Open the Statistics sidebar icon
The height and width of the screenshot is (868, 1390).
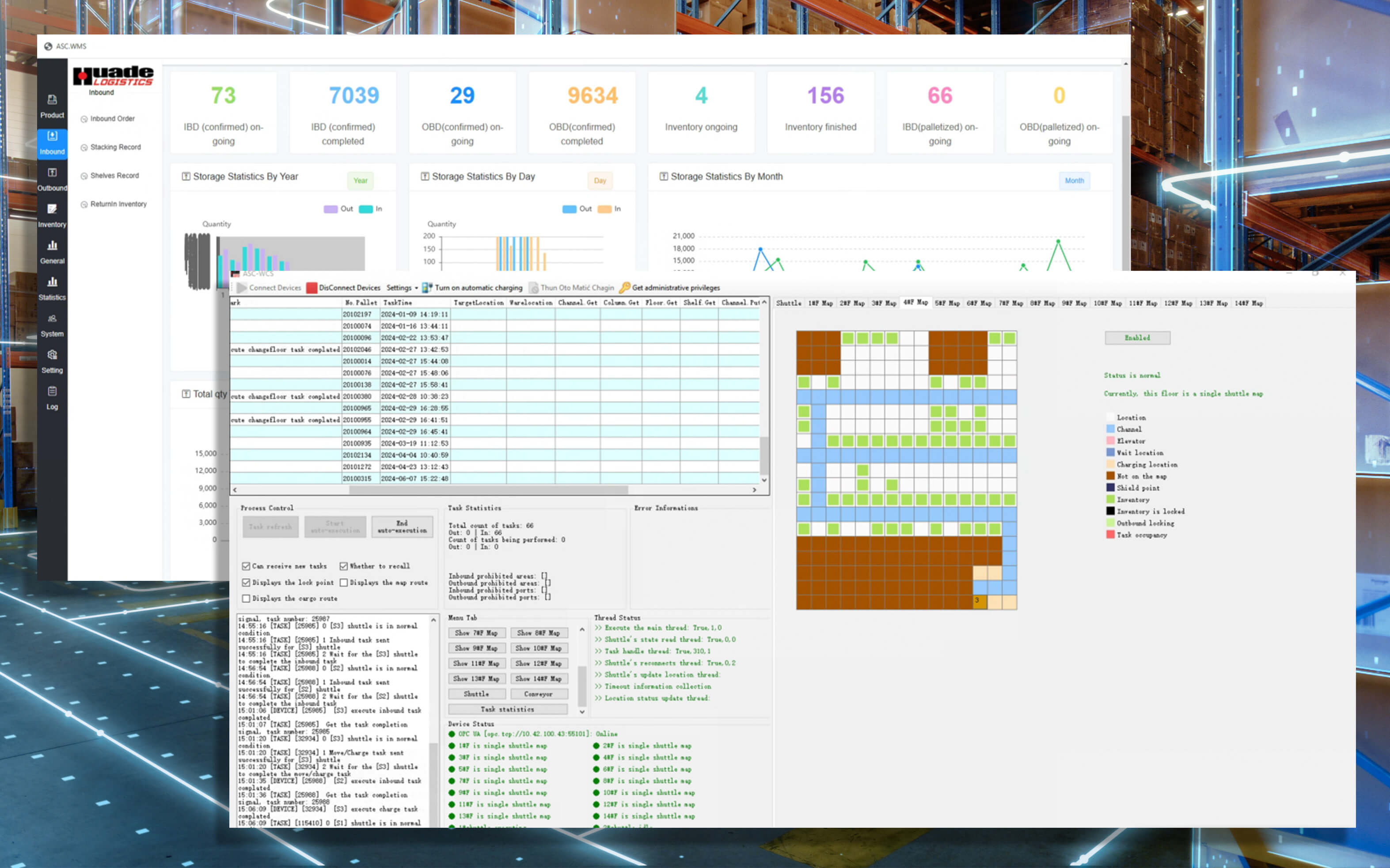[x=52, y=282]
